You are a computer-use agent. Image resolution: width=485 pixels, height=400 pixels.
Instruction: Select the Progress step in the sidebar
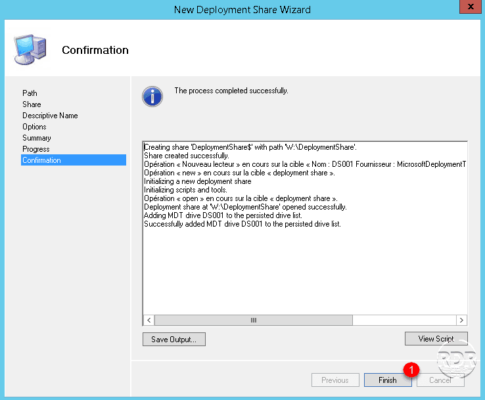coord(36,149)
